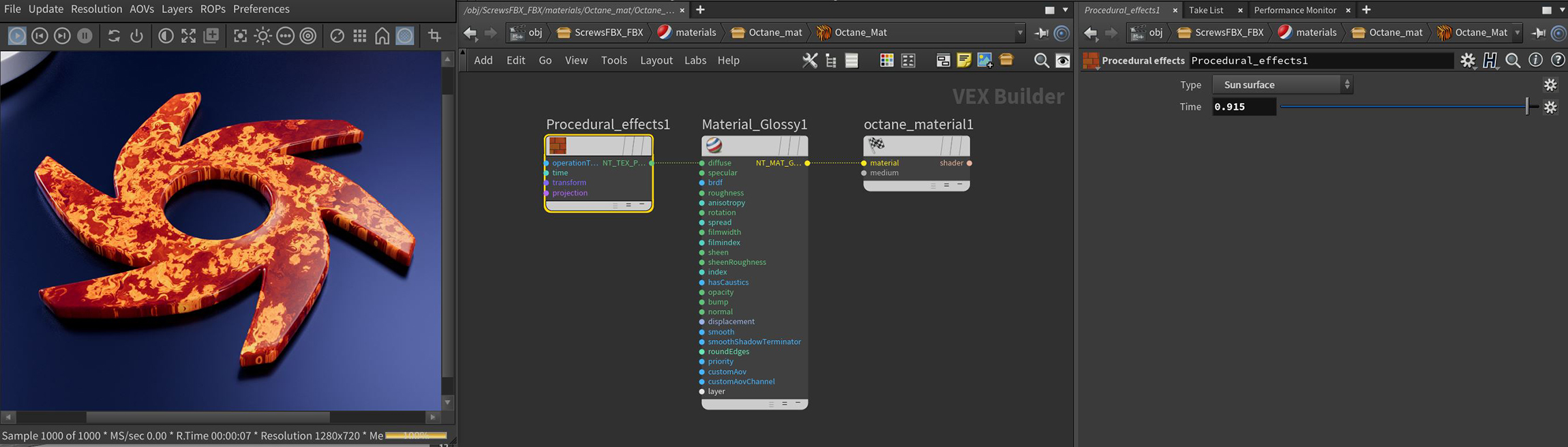Open the gear menu beside the node name

pos(1468,61)
